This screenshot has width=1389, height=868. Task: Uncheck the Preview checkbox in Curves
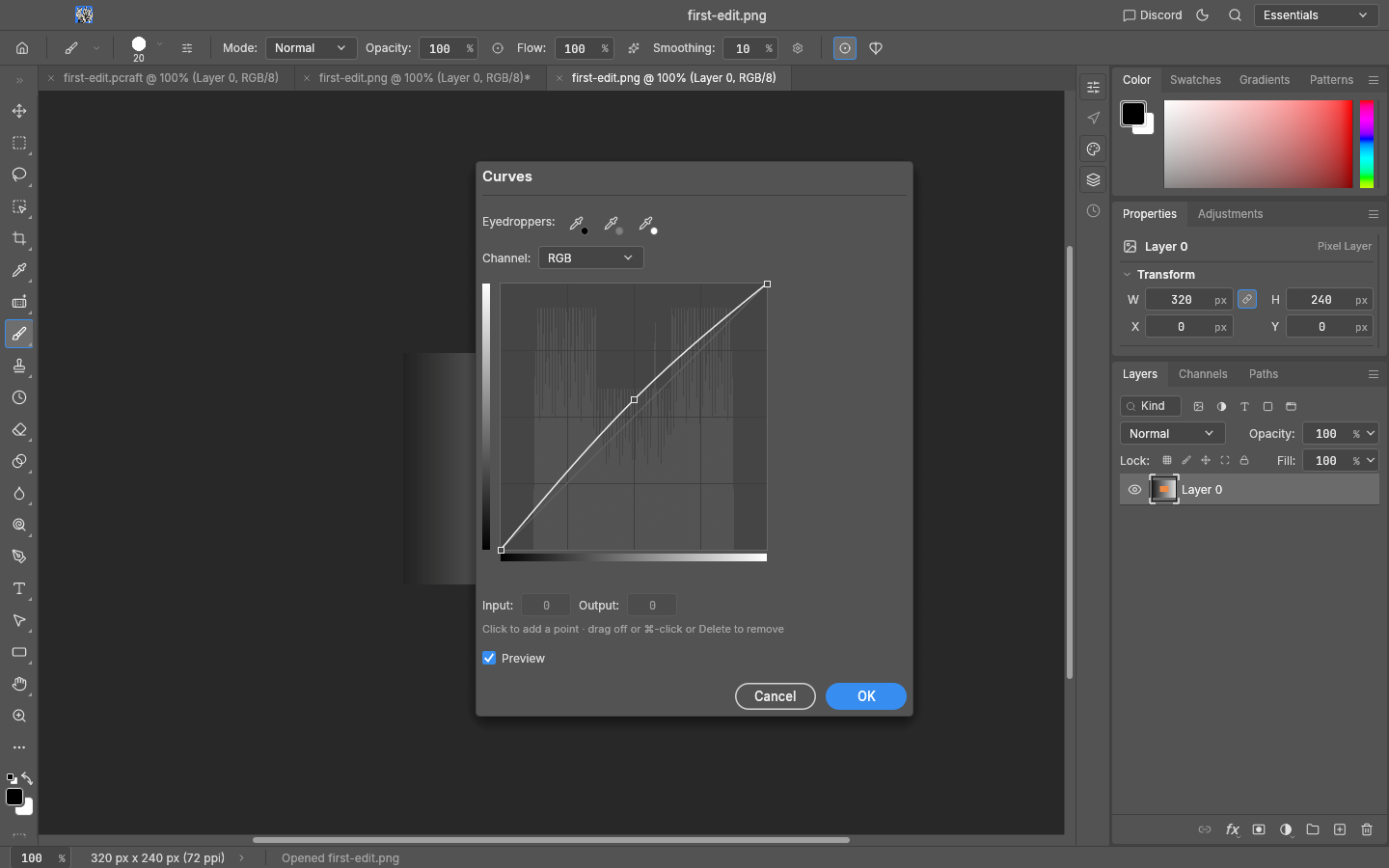point(489,658)
